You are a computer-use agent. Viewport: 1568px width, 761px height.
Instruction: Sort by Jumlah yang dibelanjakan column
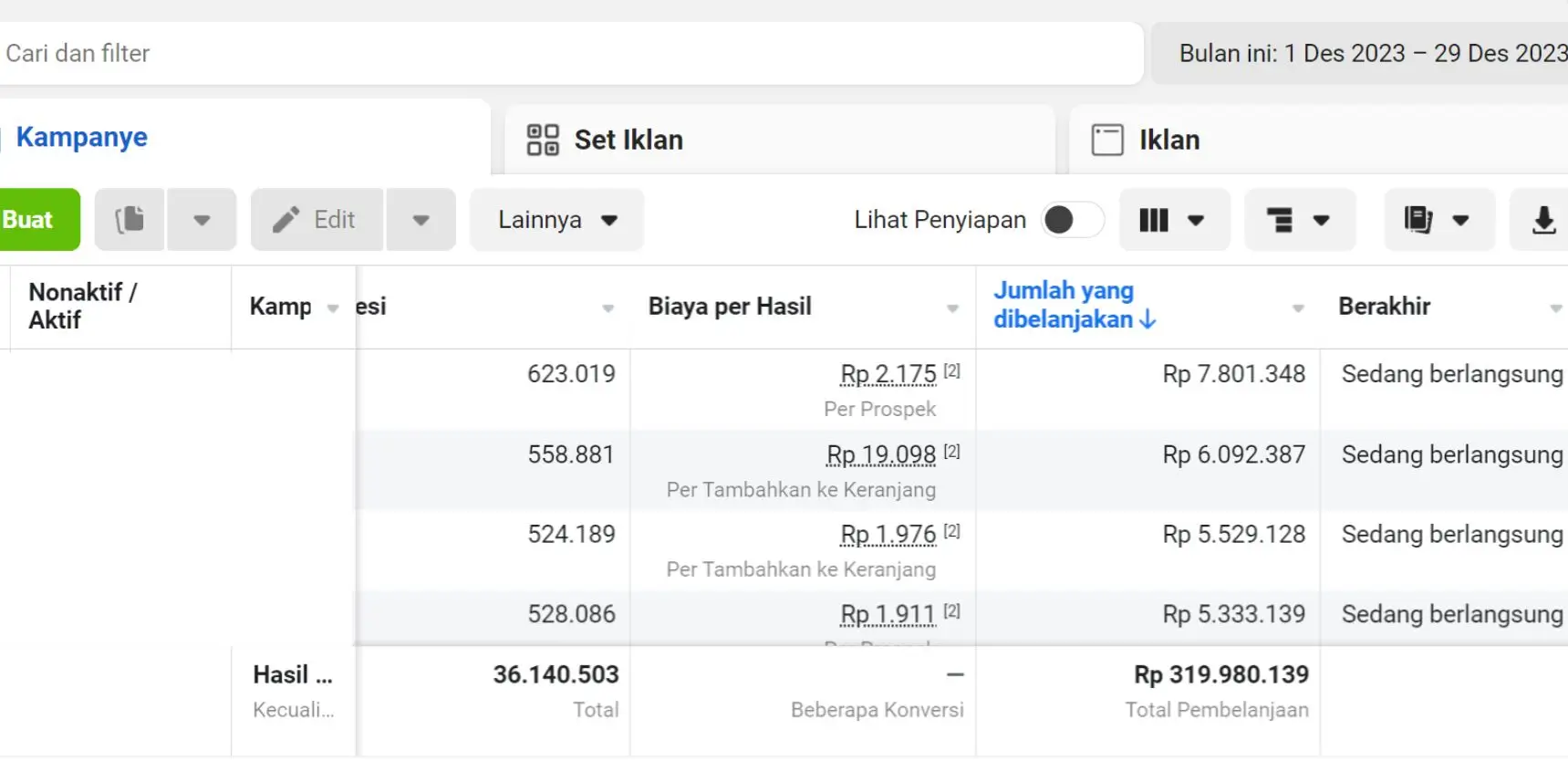pos(1075,305)
